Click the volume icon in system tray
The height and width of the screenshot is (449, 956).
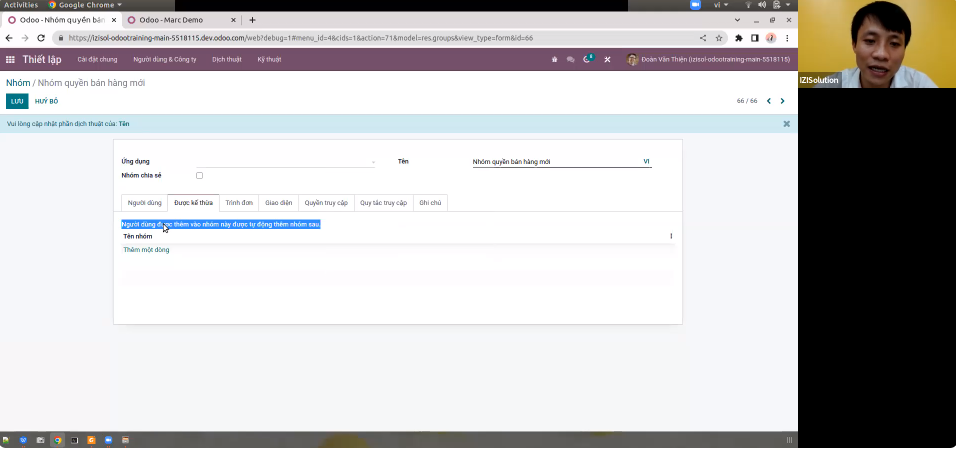[x=762, y=5]
